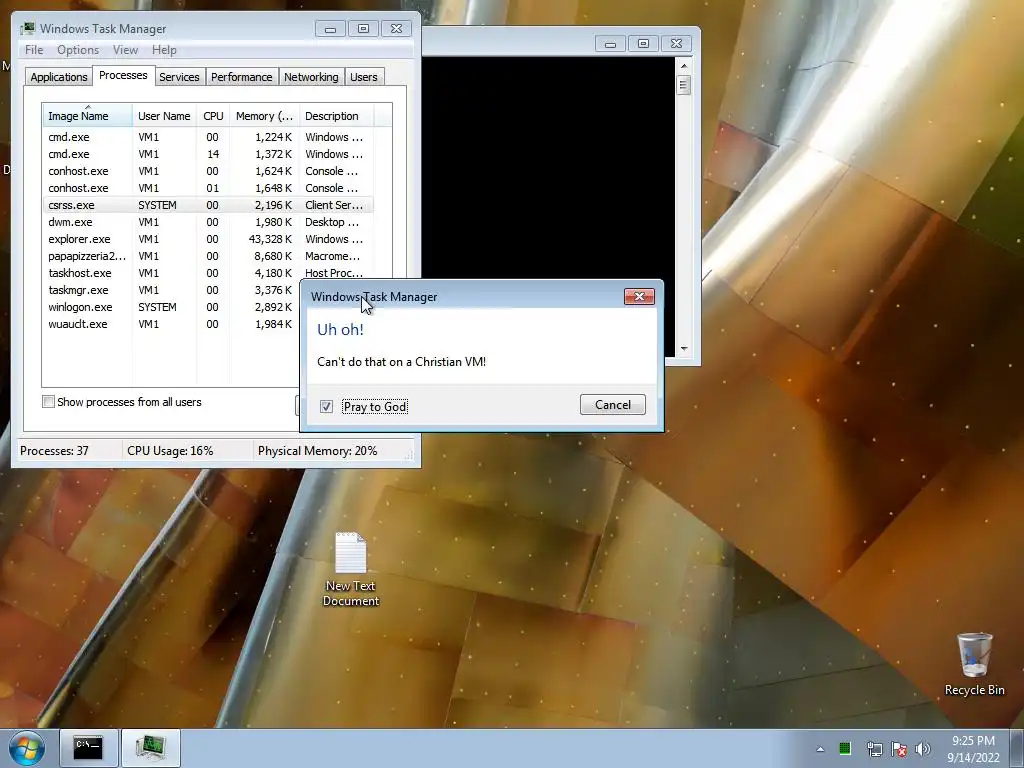Click the network tray icon

pos(874,749)
